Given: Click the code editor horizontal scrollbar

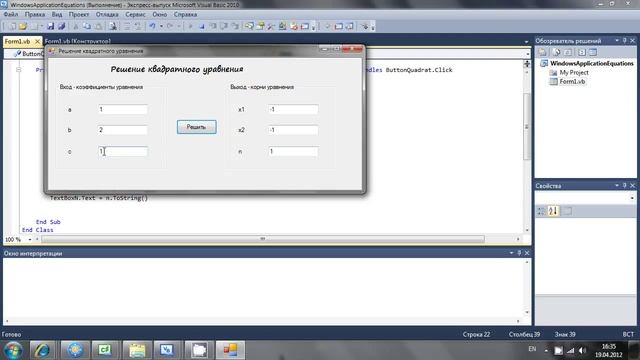Looking at the screenshot, I should pos(263,239).
